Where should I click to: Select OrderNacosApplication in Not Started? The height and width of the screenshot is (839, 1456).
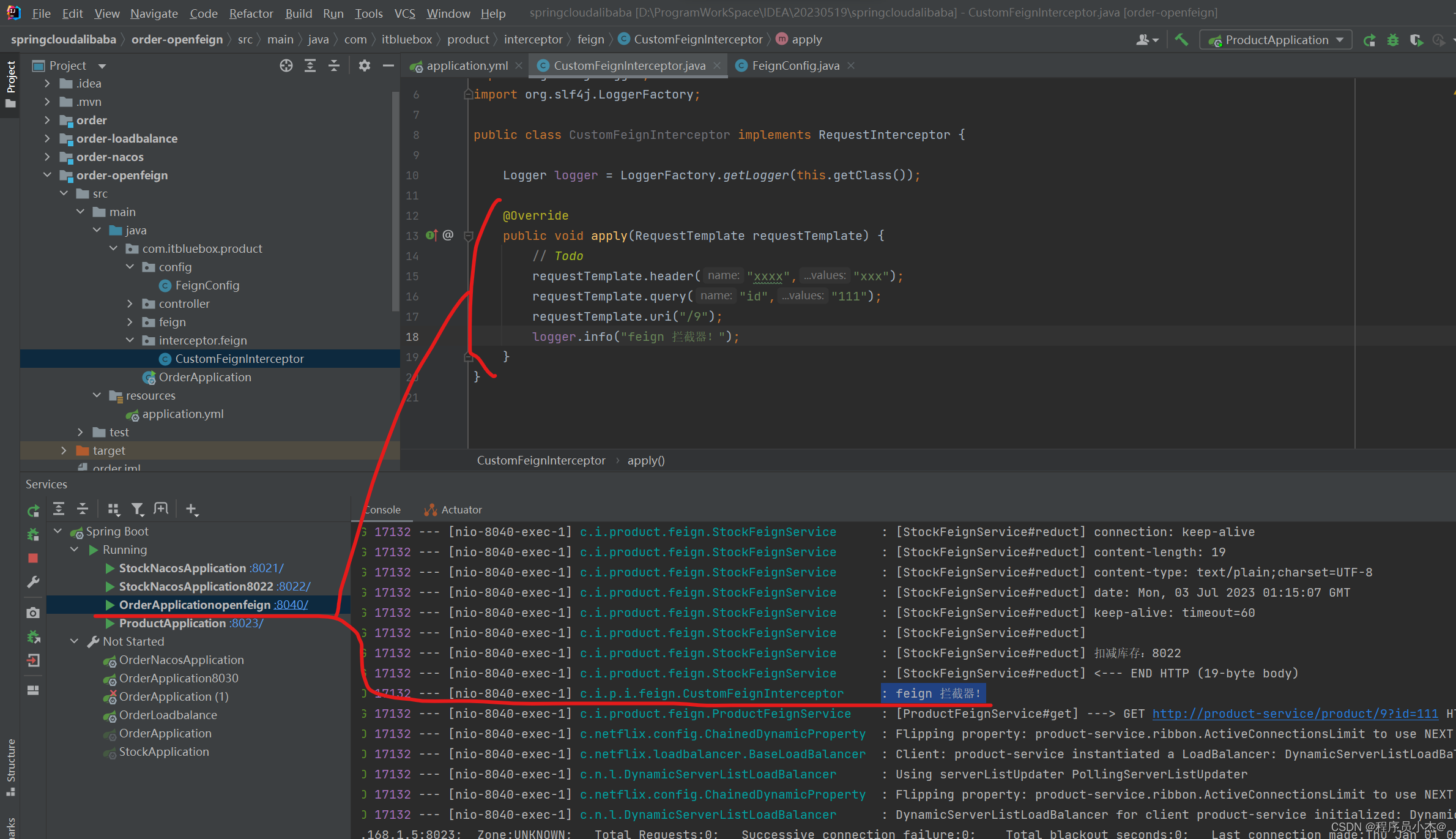(181, 660)
